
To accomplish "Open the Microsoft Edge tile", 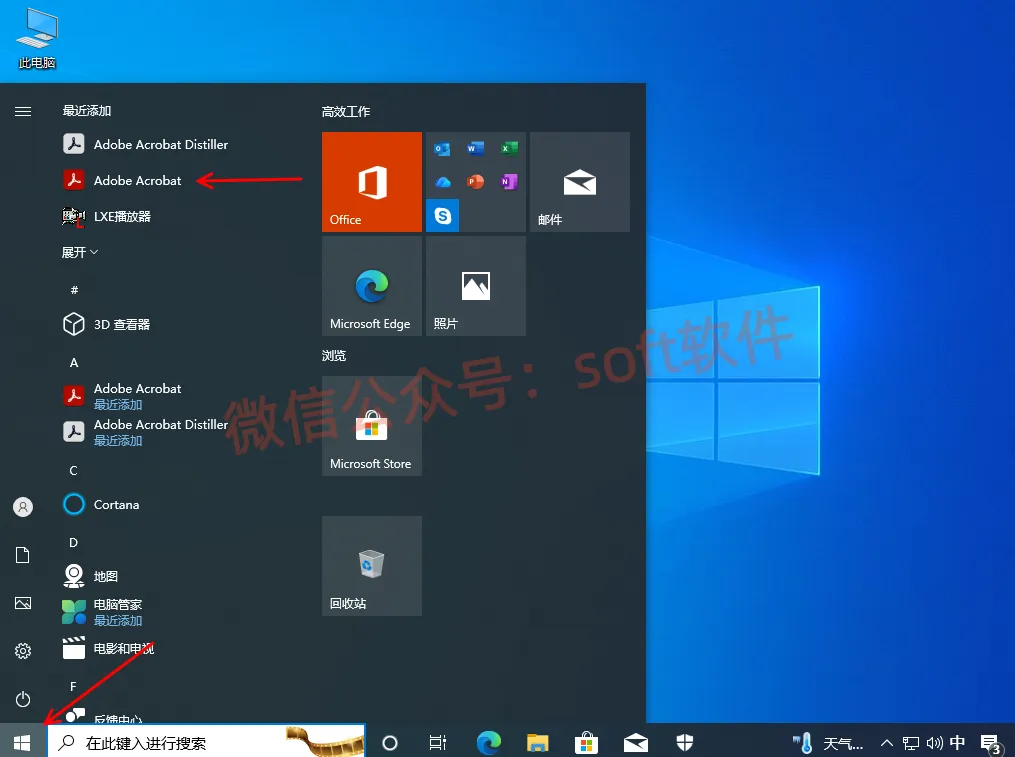I will (372, 286).
